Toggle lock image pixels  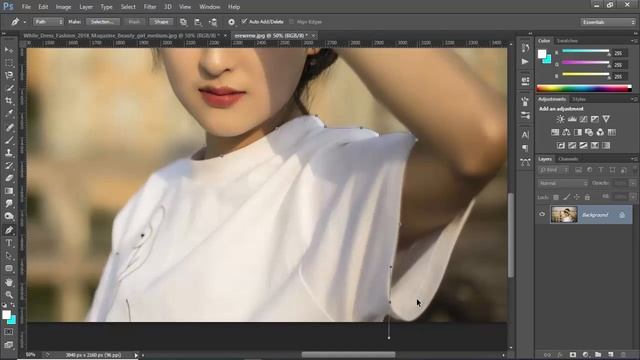567,197
